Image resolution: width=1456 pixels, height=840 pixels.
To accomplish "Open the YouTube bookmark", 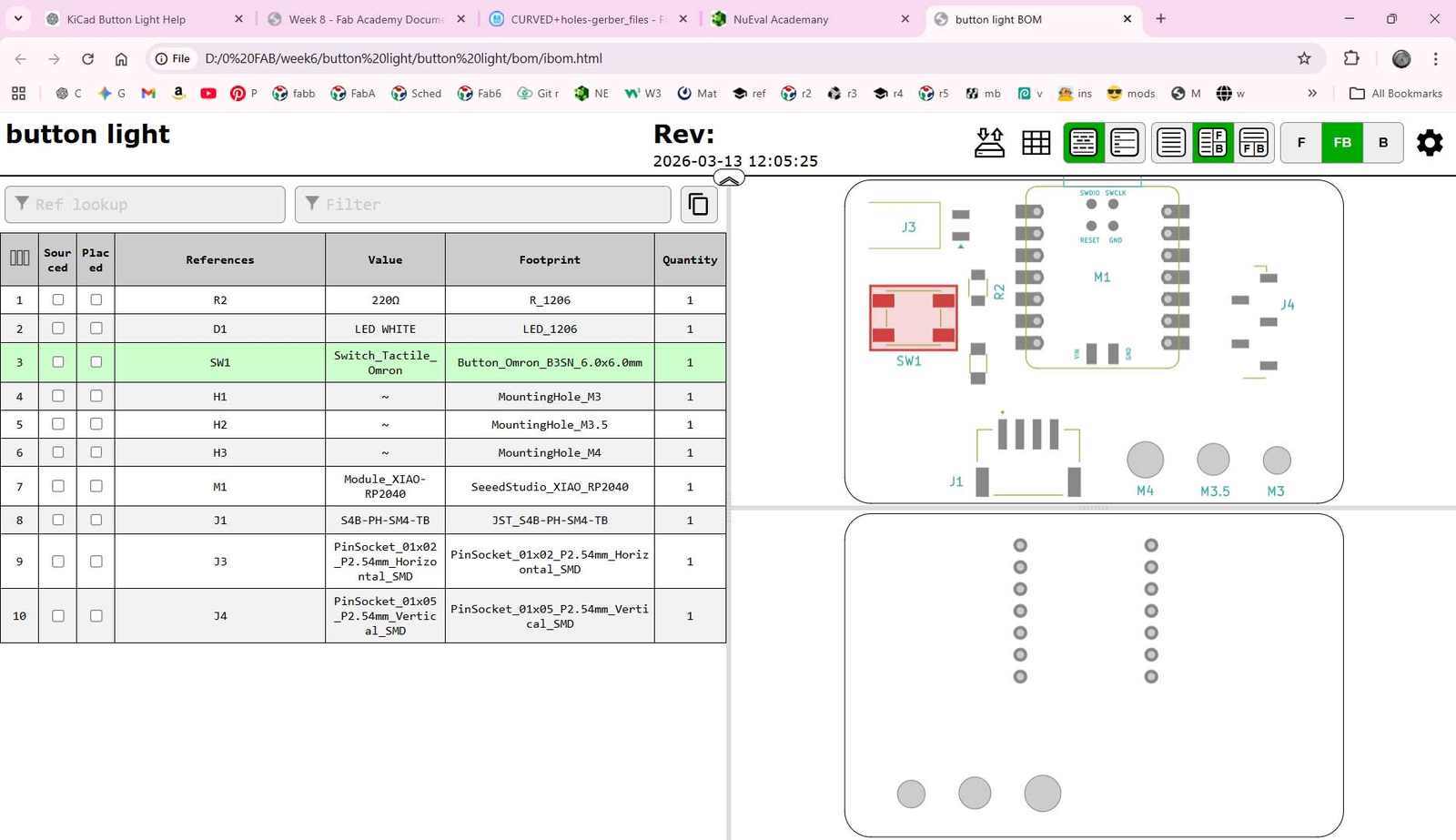I will pos(208,93).
